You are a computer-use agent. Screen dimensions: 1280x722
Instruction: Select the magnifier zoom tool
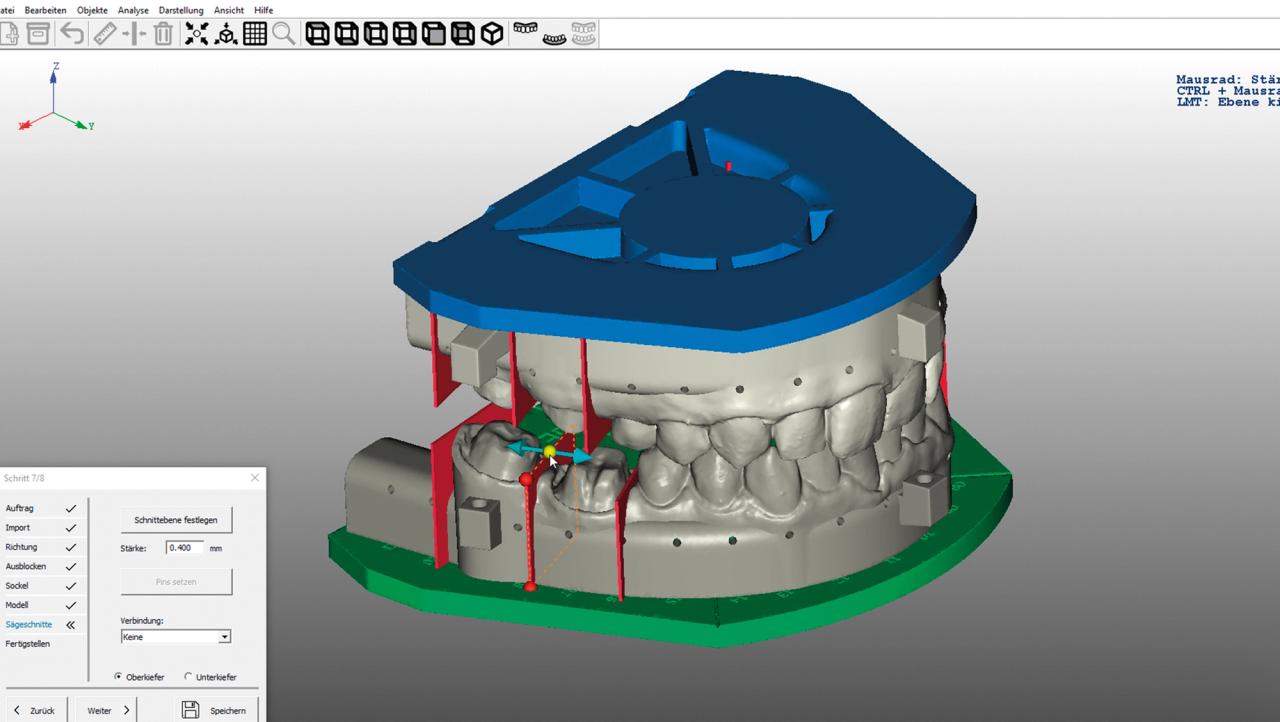pyautogui.click(x=284, y=34)
